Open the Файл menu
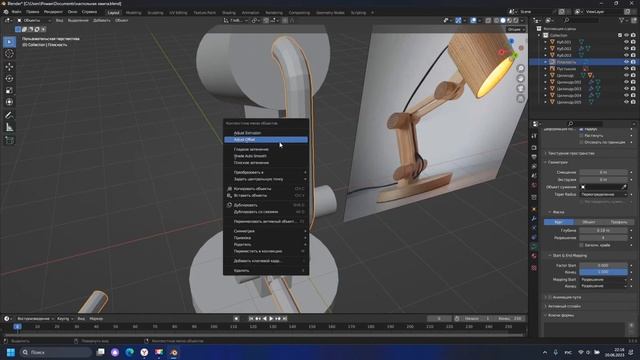 [17, 12]
